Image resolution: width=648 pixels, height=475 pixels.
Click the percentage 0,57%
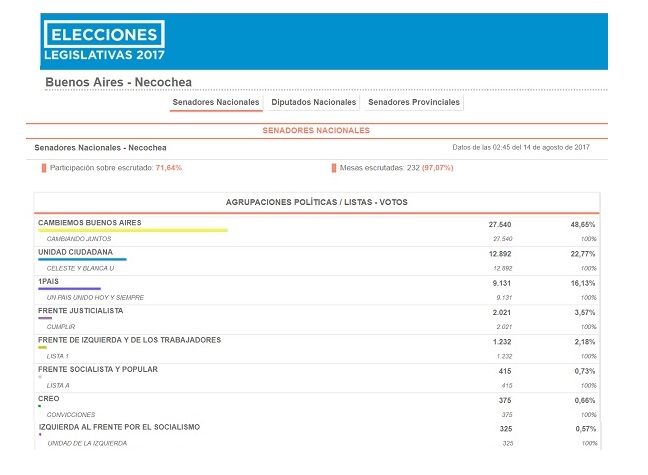586,429
